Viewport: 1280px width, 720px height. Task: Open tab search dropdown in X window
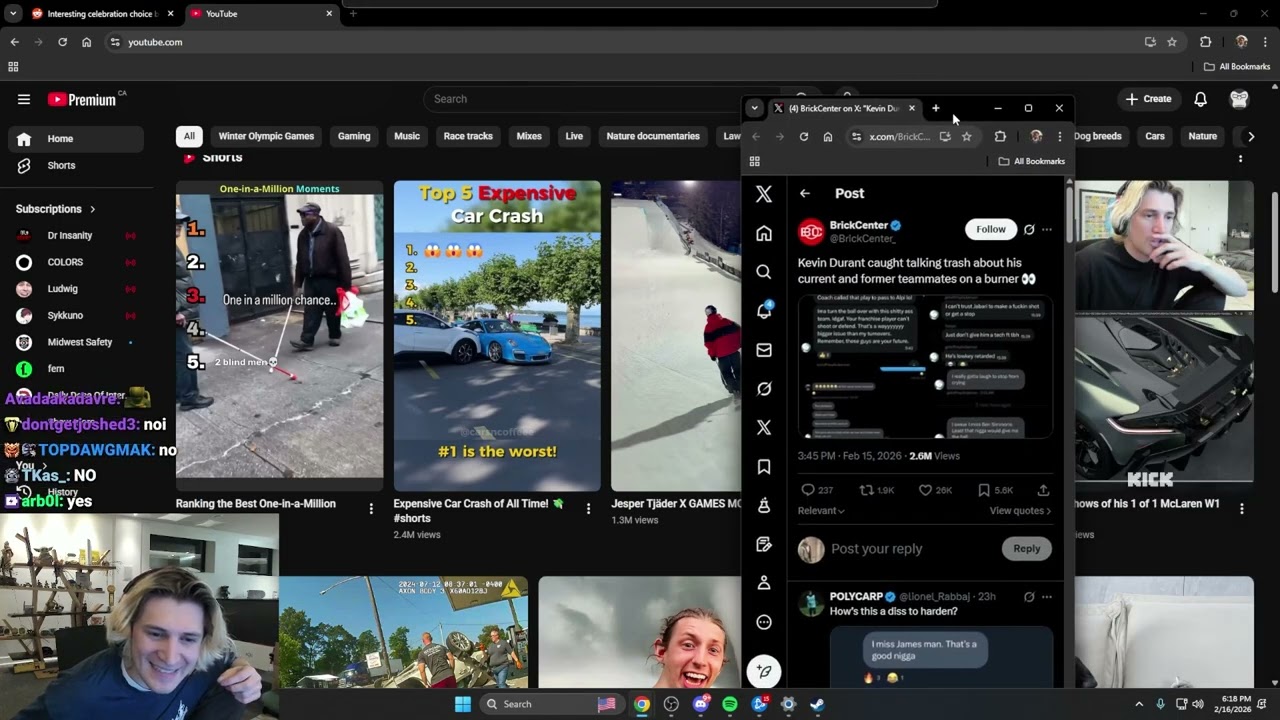(x=754, y=108)
